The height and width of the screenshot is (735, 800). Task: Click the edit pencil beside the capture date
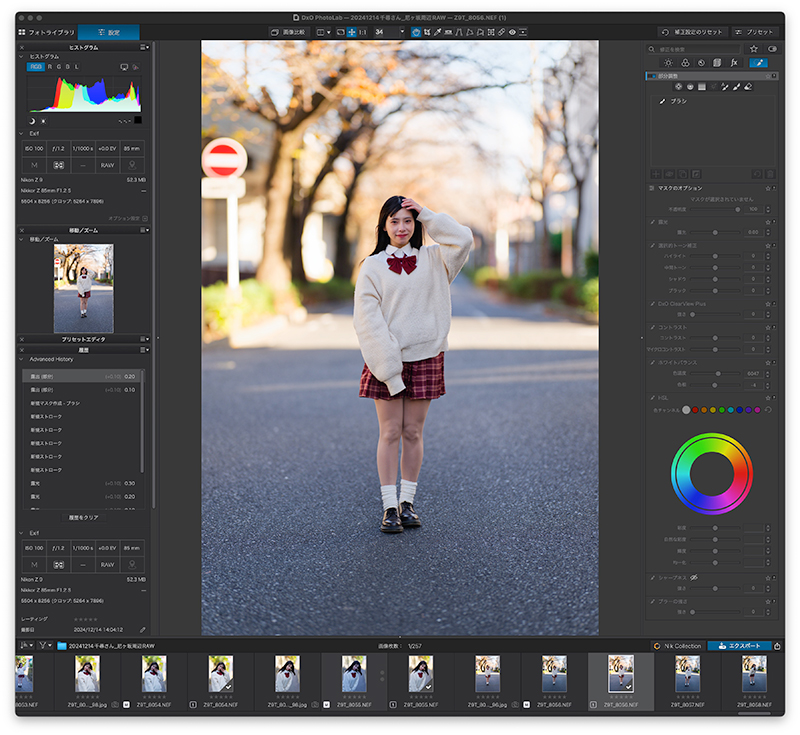point(143,629)
